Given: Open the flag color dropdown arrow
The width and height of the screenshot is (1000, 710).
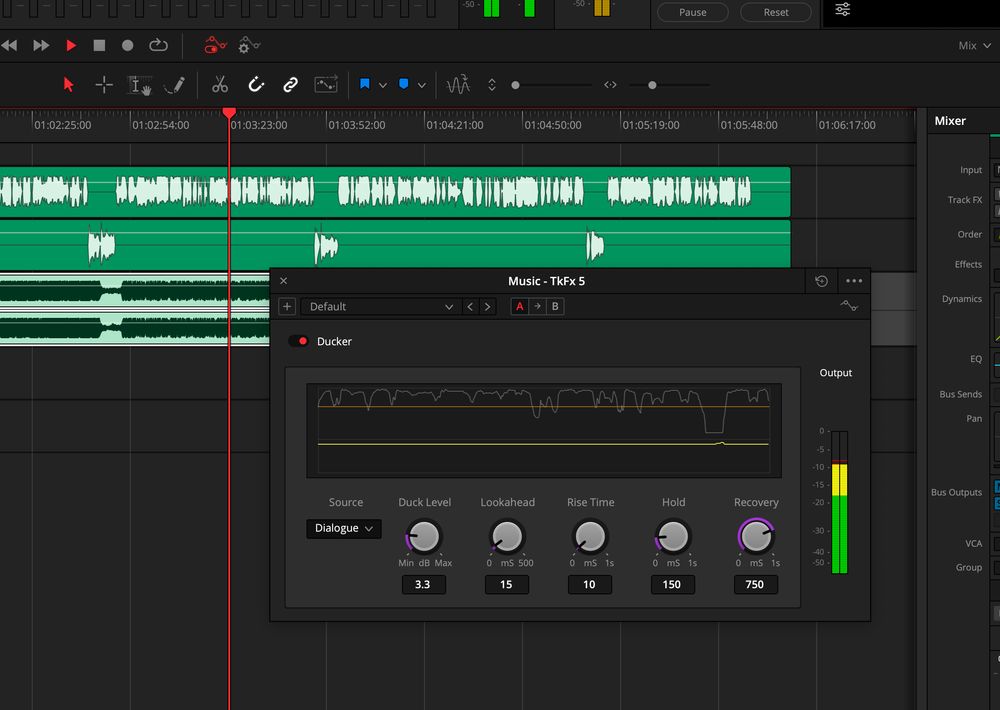Looking at the screenshot, I should click(382, 86).
